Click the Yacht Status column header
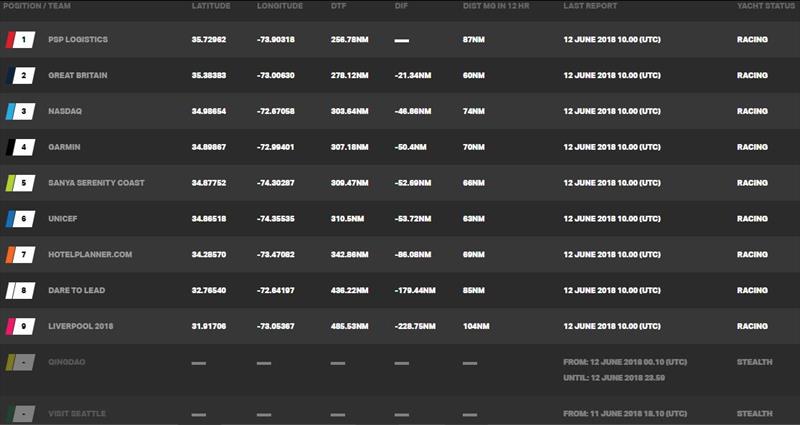Screen dimensions: 800x425 click(x=767, y=6)
